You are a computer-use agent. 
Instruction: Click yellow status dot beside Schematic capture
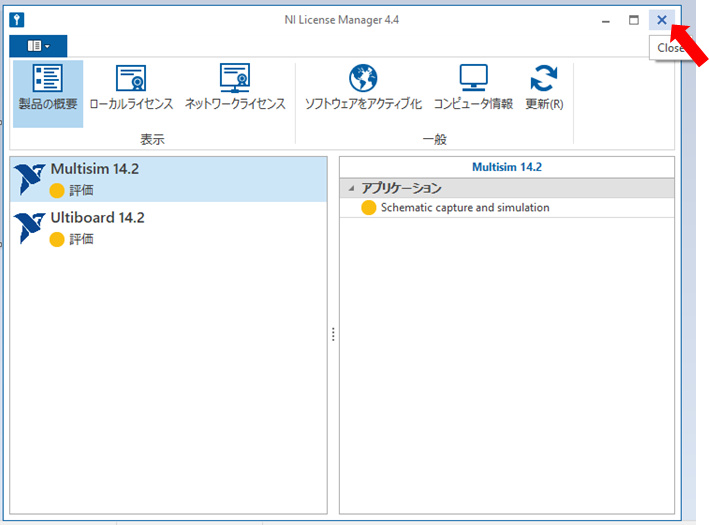[x=369, y=208]
